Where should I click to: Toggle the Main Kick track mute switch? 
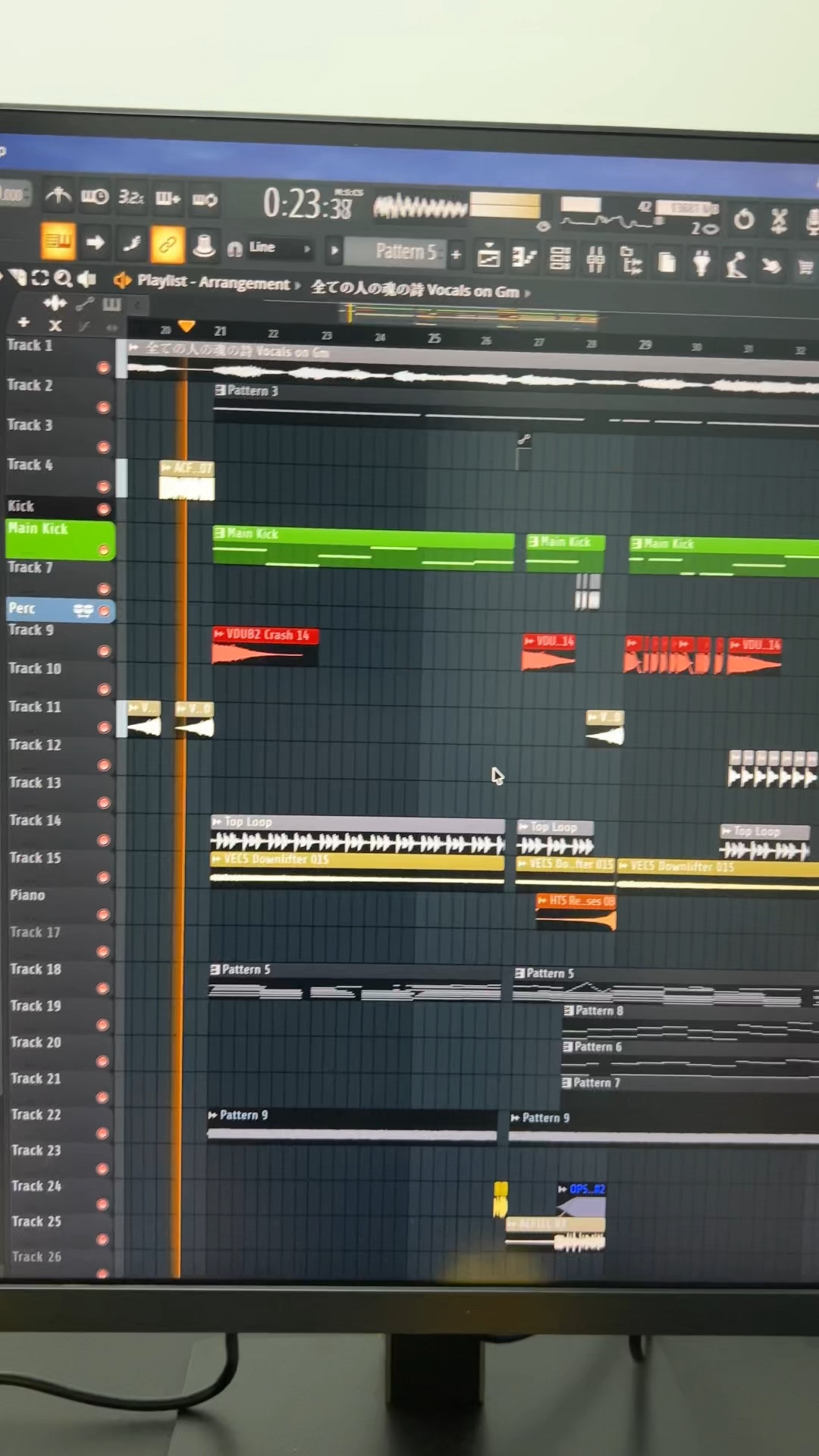coord(103,550)
